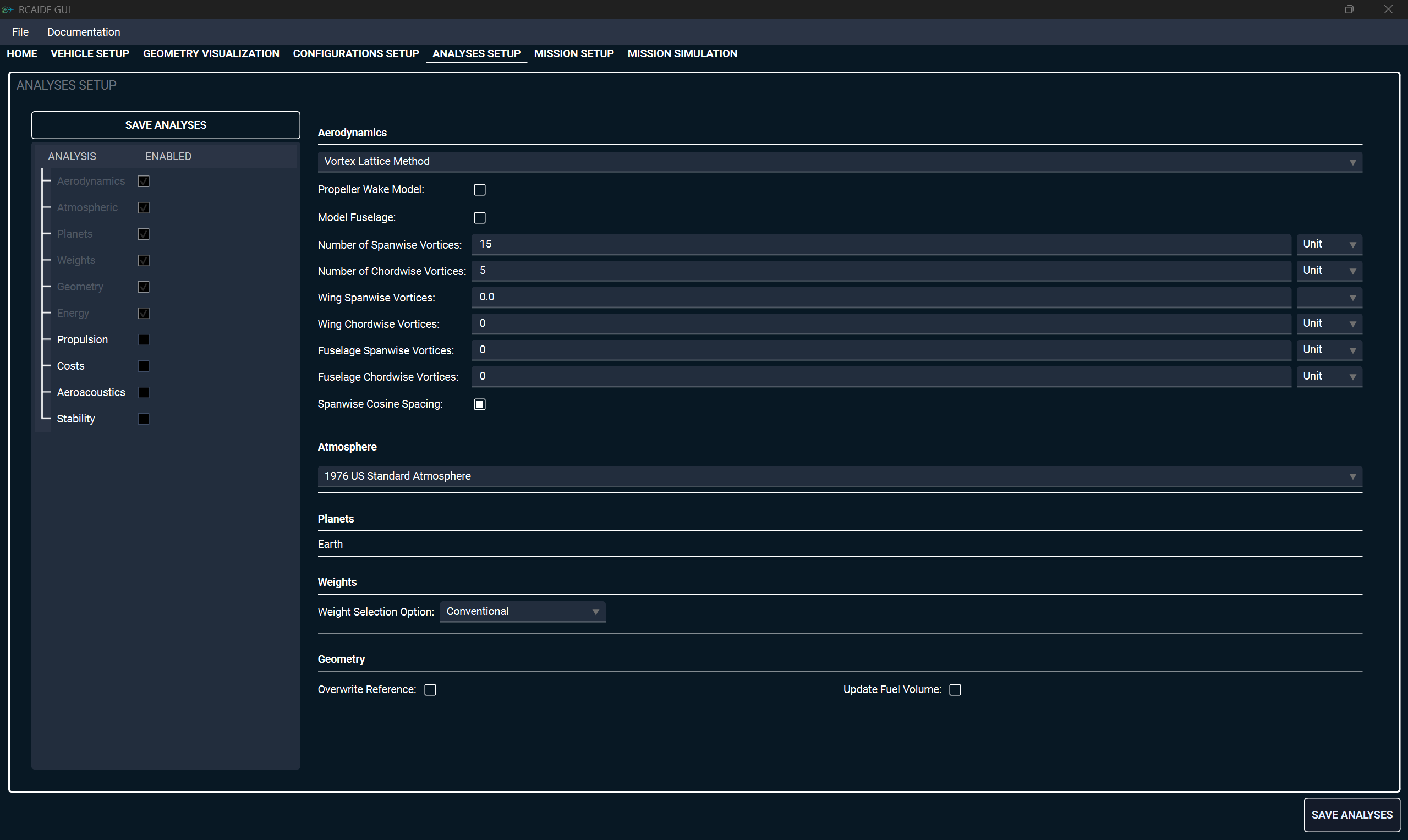1408x840 pixels.
Task: Open unit dropdown for Fuselage Chordwise Vortices
Action: (x=1329, y=377)
